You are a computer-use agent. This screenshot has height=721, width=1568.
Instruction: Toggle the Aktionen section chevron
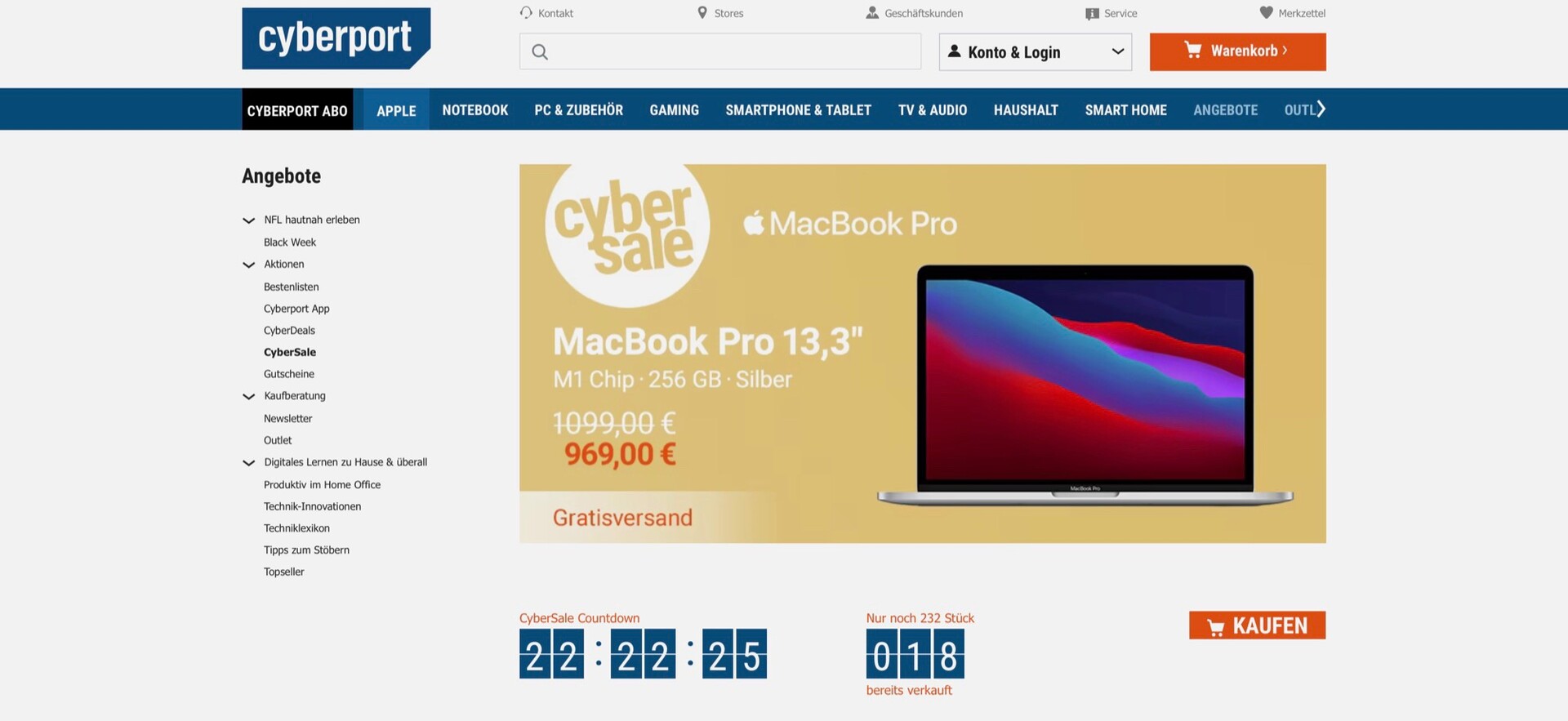click(x=249, y=265)
